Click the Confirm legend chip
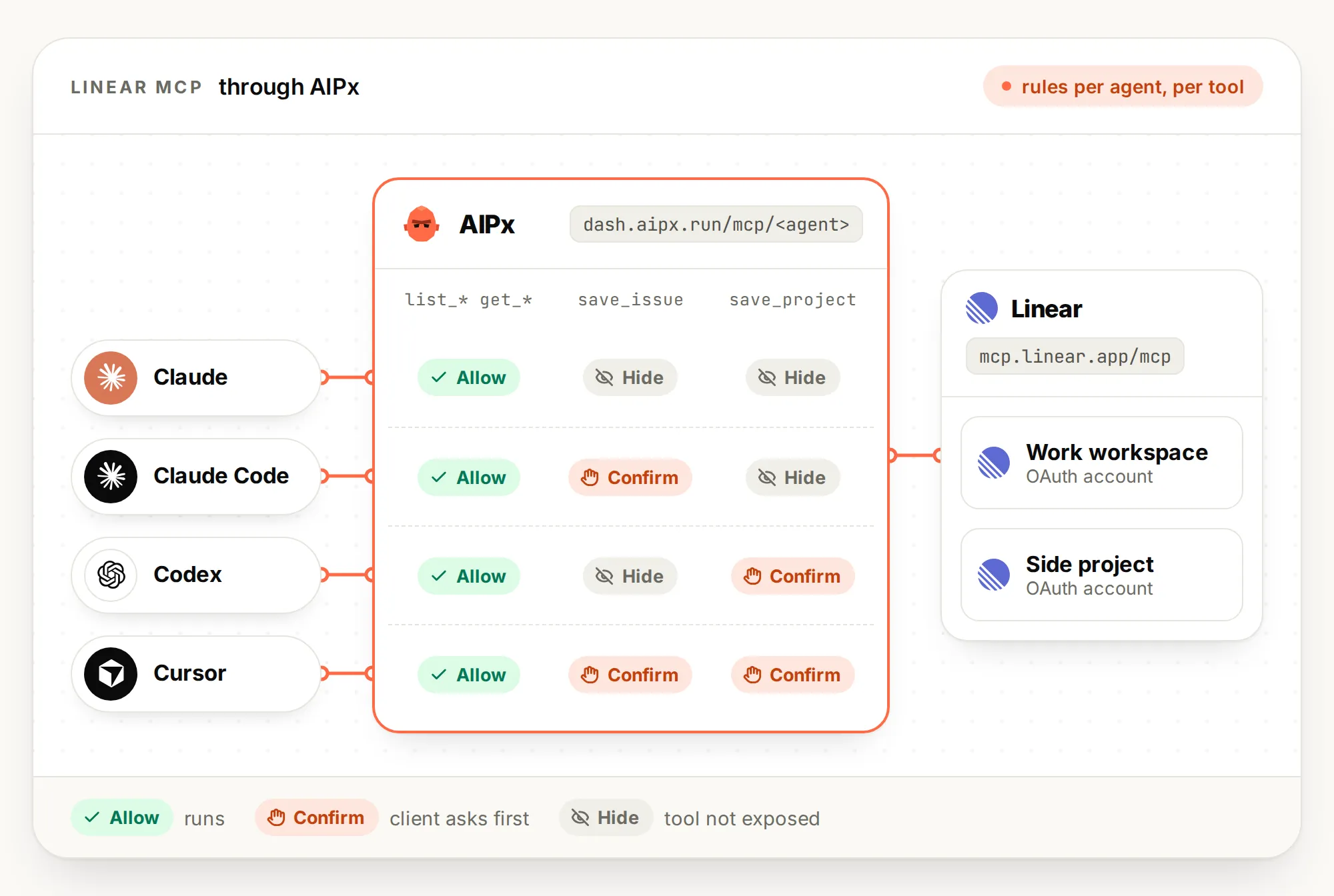The width and height of the screenshot is (1334, 896). [x=317, y=817]
